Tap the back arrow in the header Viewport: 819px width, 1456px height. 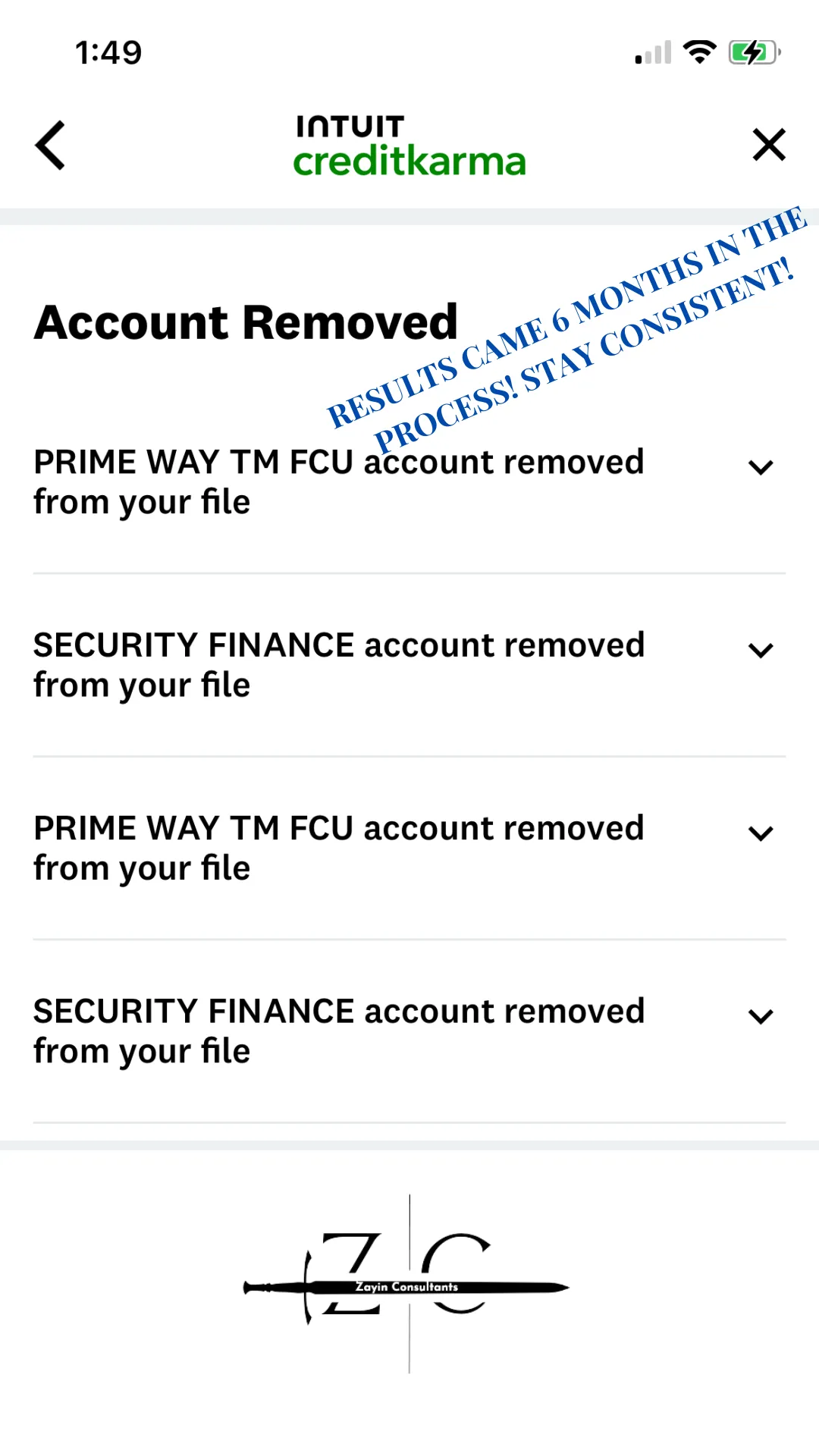click(x=51, y=145)
